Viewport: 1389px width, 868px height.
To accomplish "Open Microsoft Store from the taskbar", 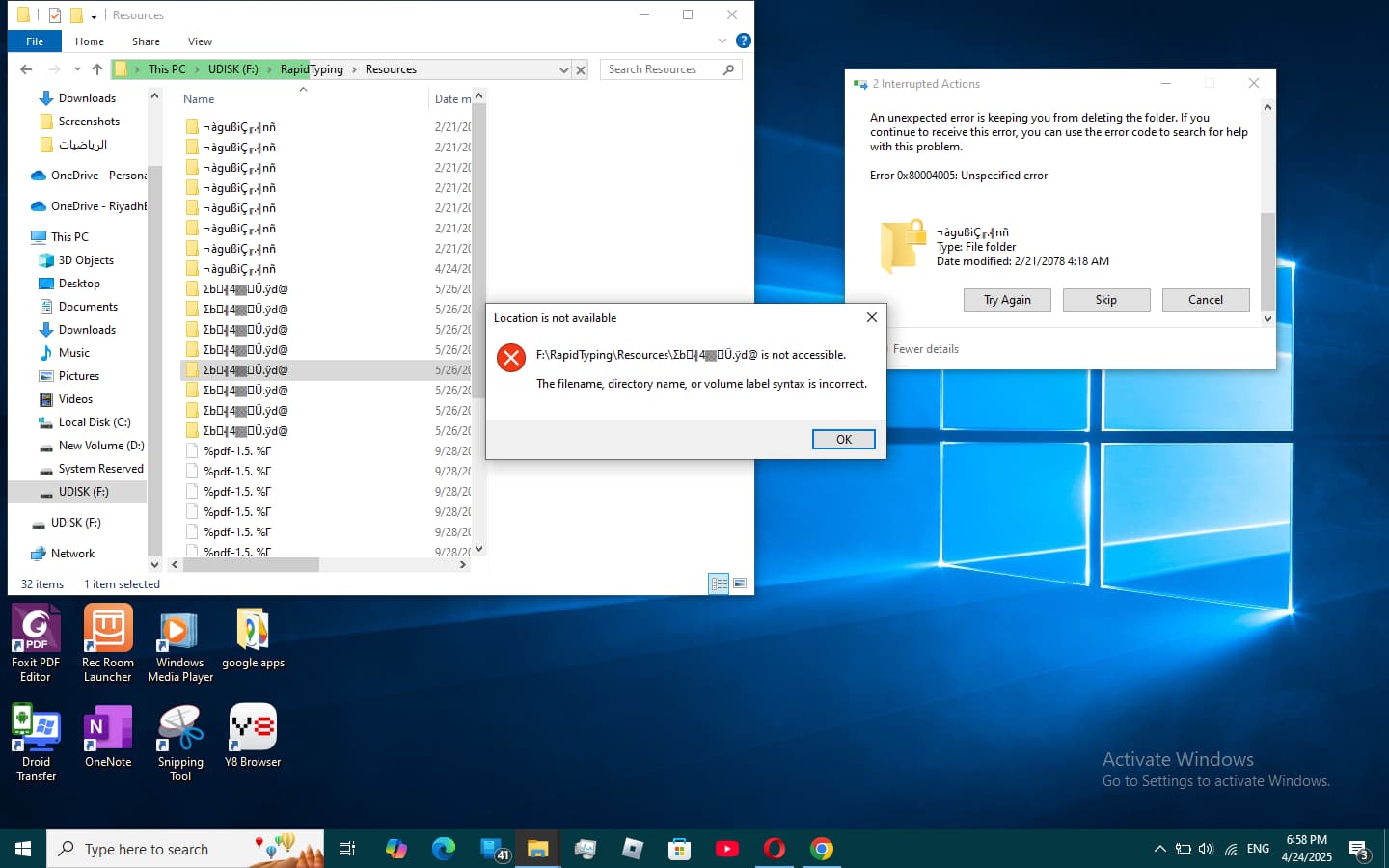I will pyautogui.click(x=680, y=849).
